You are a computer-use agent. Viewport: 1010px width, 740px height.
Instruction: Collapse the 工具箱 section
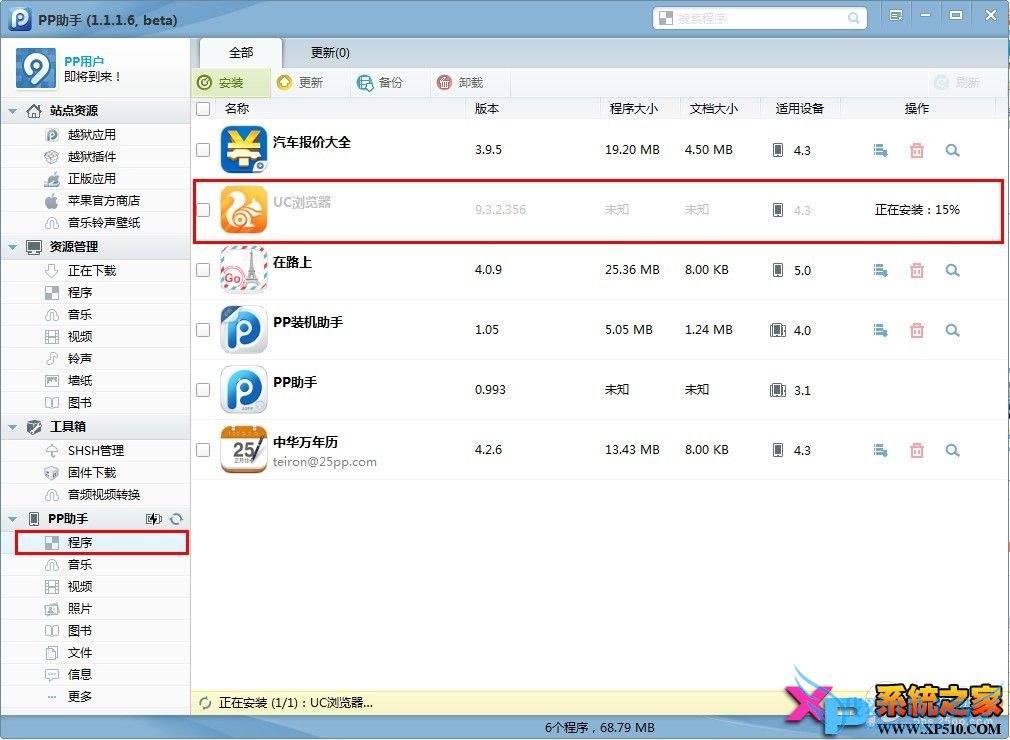[12, 427]
